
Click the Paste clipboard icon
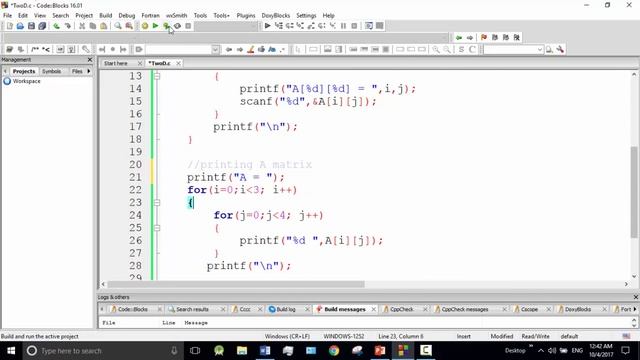104,26
